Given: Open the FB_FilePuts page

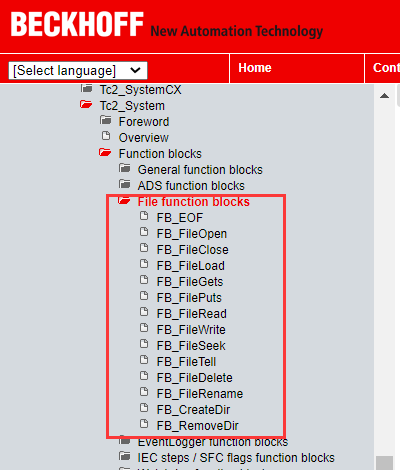Looking at the screenshot, I should [189, 298].
